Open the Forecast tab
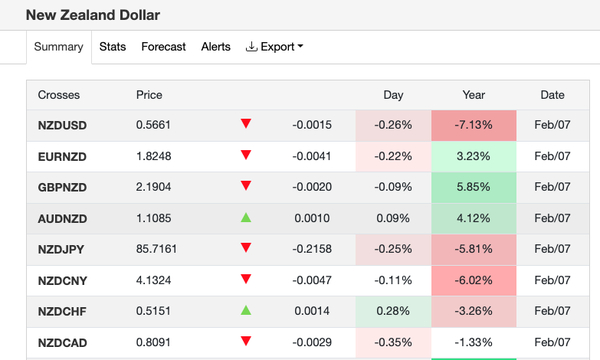The image size is (600, 360). 163,47
